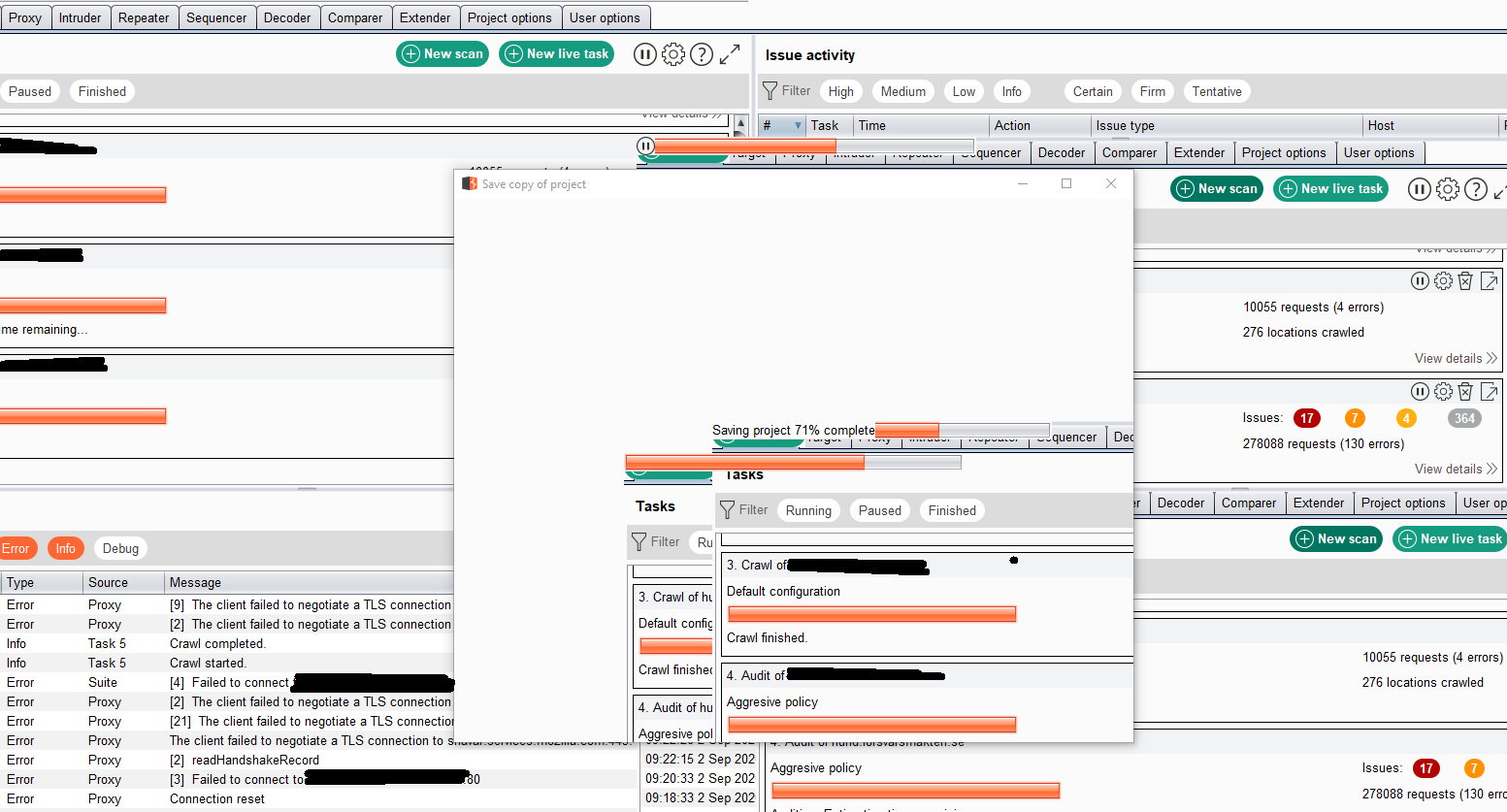Project options tab in topmost-left tab bar

[509, 17]
